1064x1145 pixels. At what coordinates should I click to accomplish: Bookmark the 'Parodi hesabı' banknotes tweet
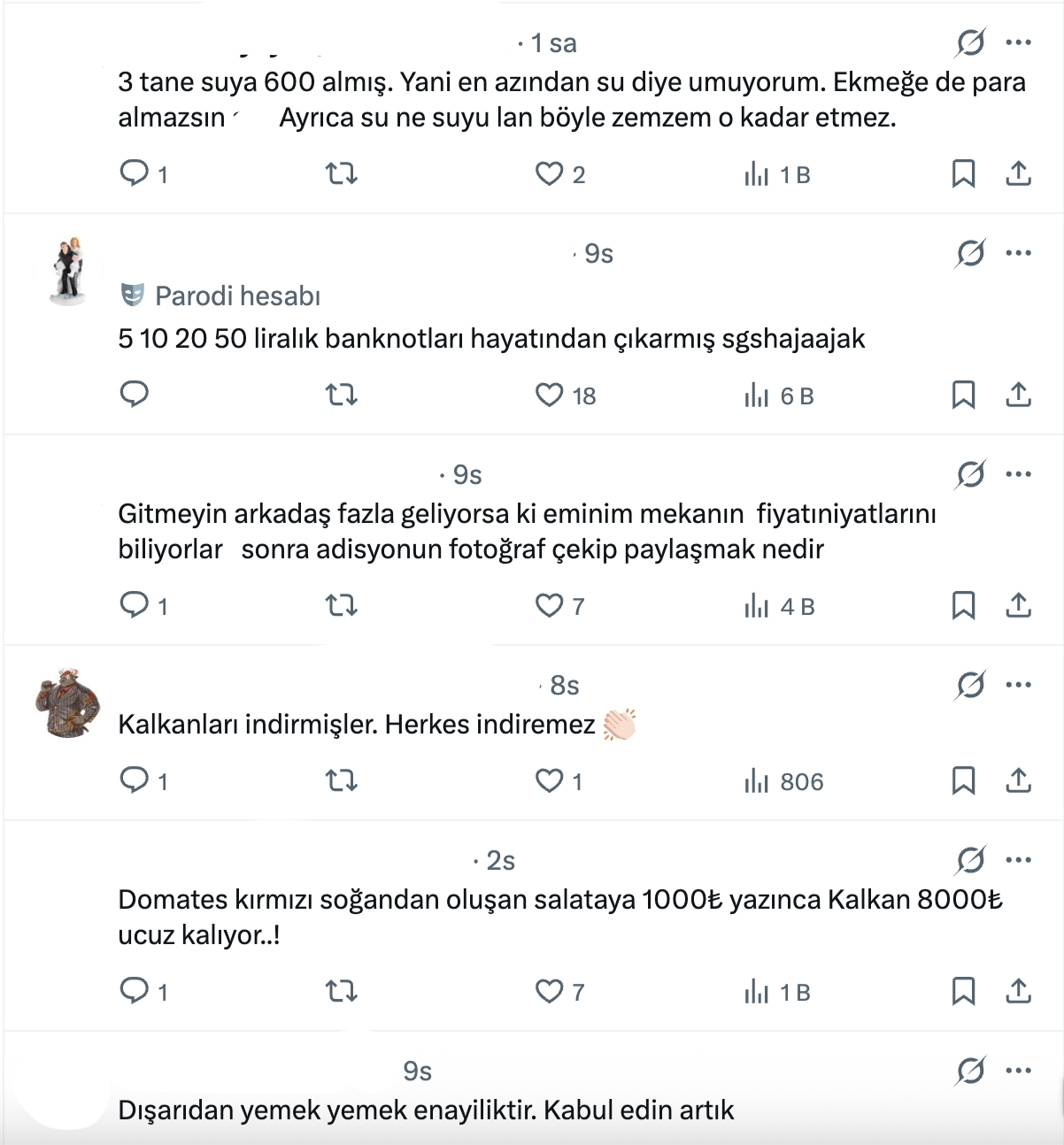click(963, 395)
